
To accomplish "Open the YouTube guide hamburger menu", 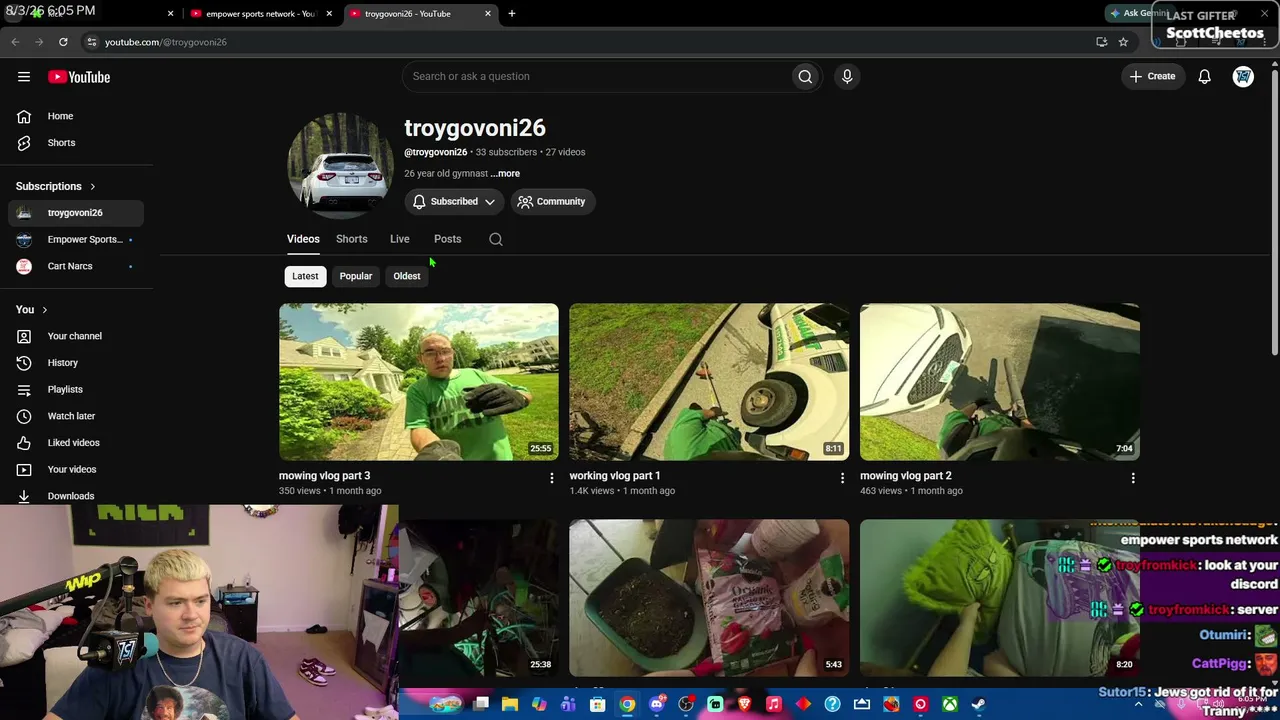I will coord(24,77).
